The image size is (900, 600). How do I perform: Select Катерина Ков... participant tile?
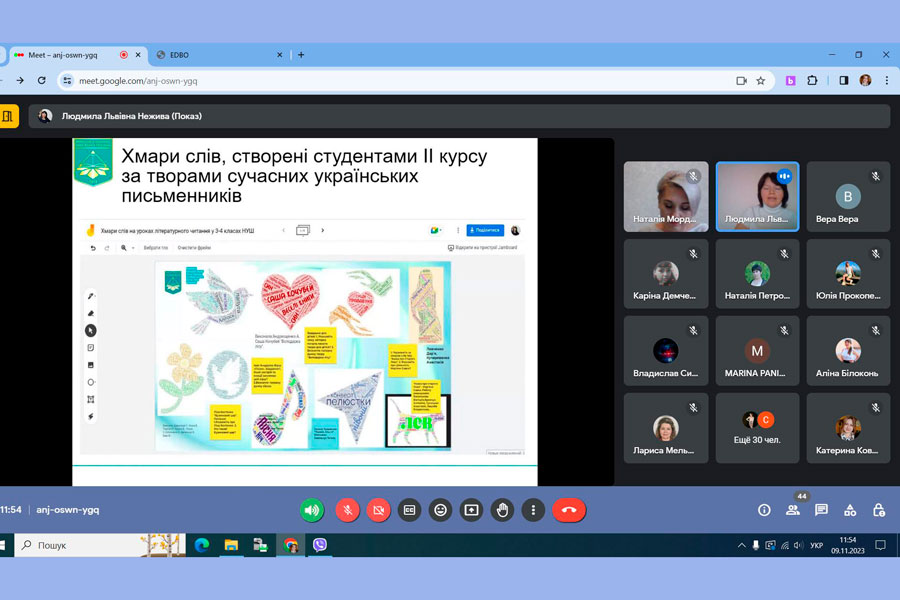coord(848,428)
